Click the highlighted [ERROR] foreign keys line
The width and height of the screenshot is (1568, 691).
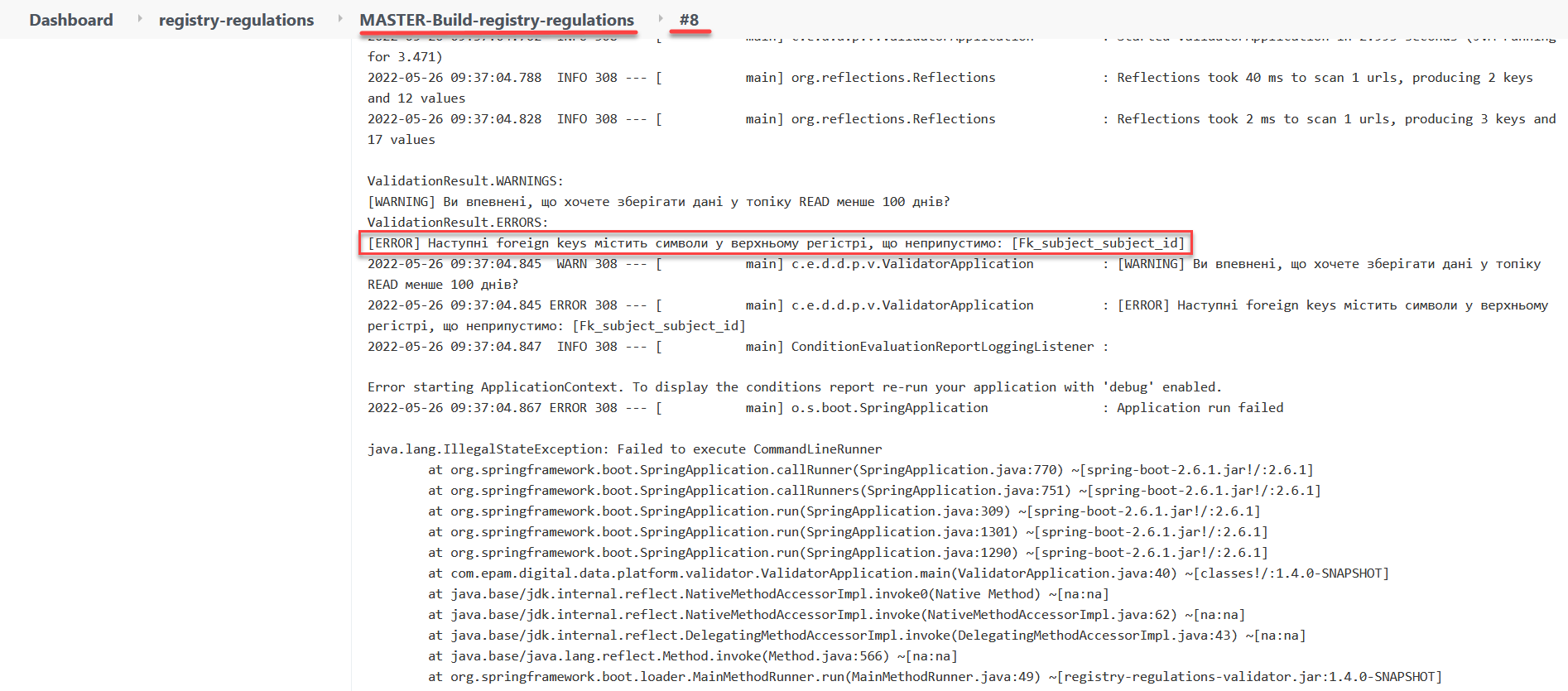pyautogui.click(x=776, y=243)
